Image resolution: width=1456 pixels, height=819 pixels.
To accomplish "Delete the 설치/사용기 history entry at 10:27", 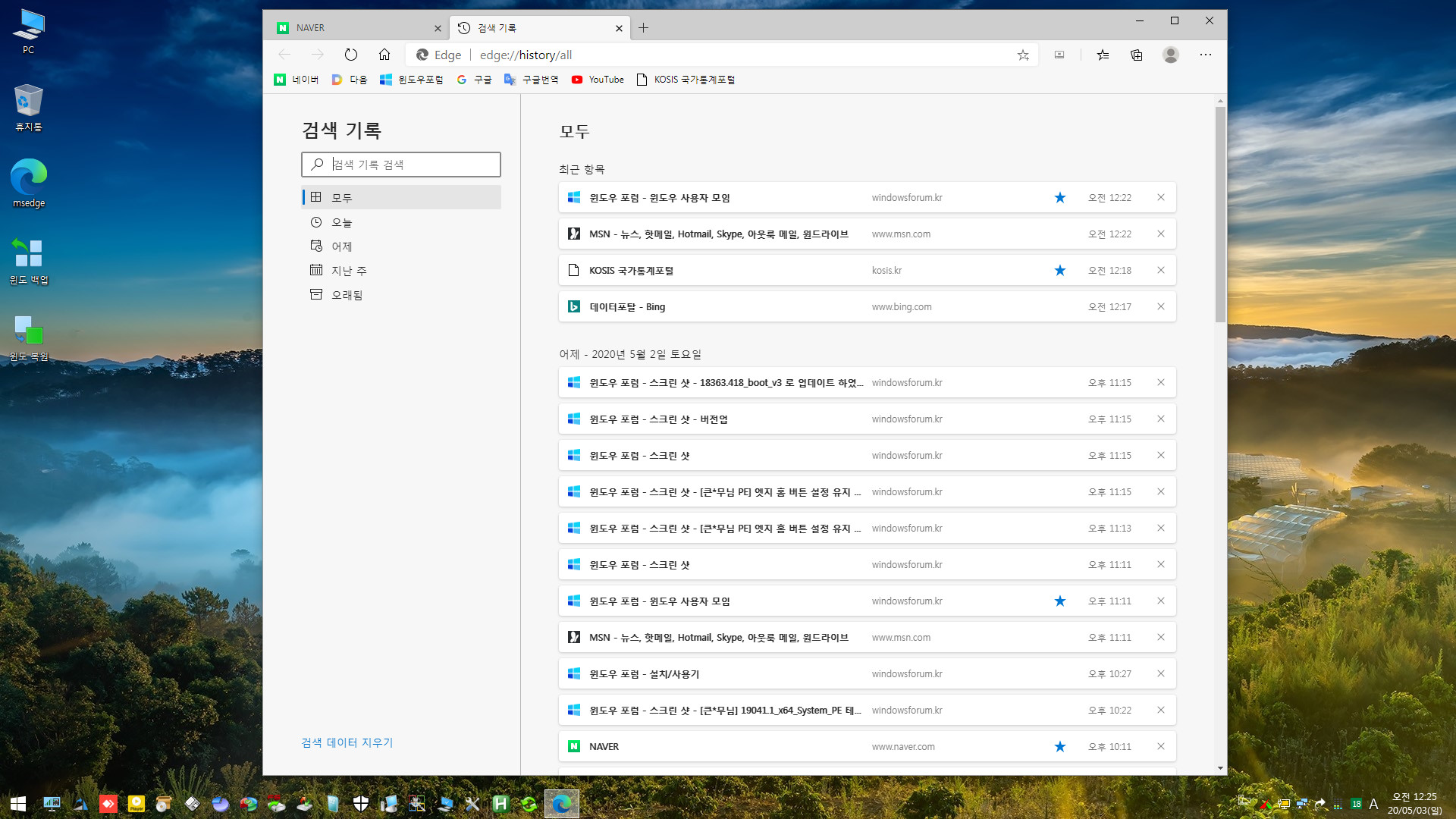I will click(1160, 673).
